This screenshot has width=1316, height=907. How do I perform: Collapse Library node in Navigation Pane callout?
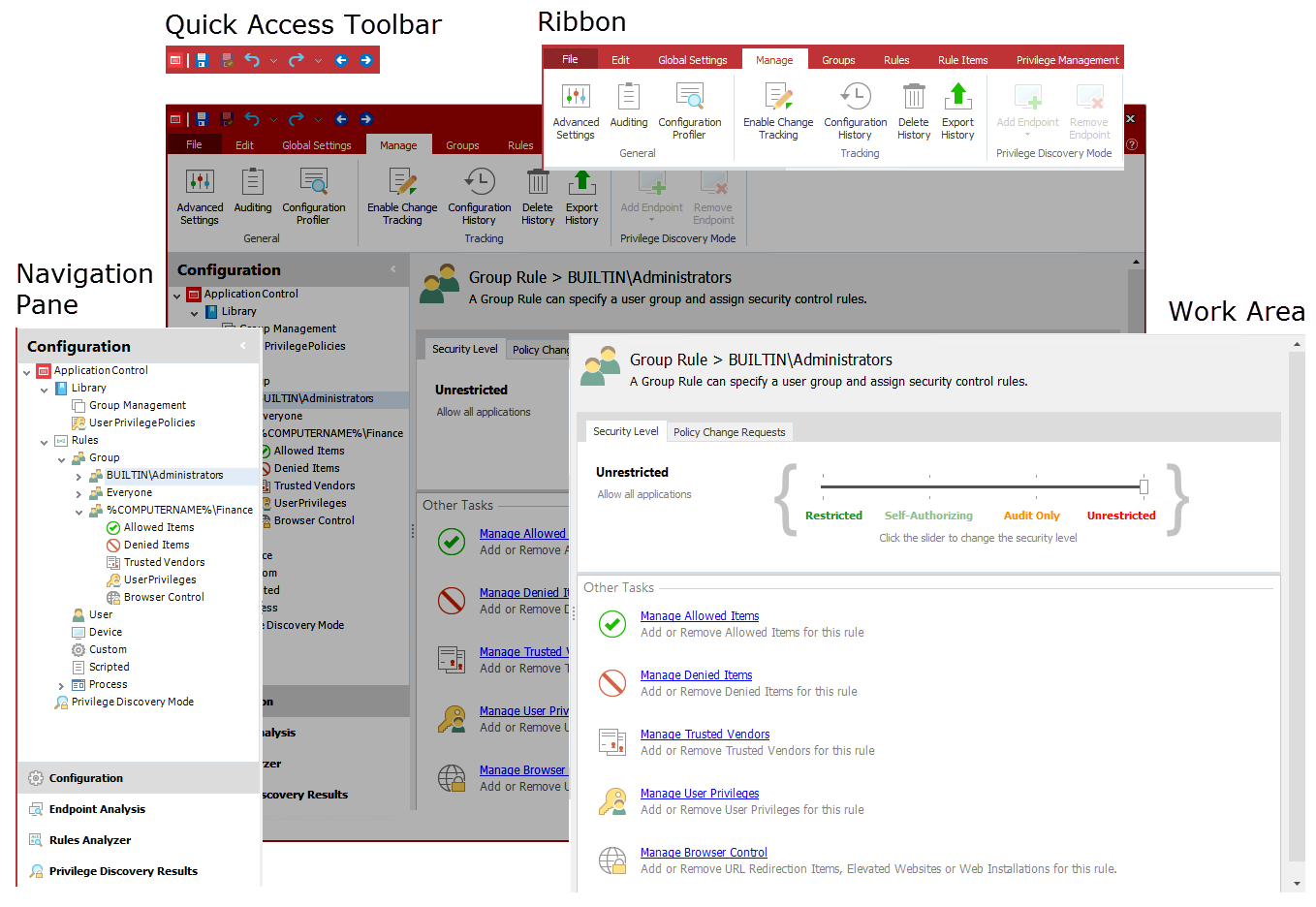[44, 390]
